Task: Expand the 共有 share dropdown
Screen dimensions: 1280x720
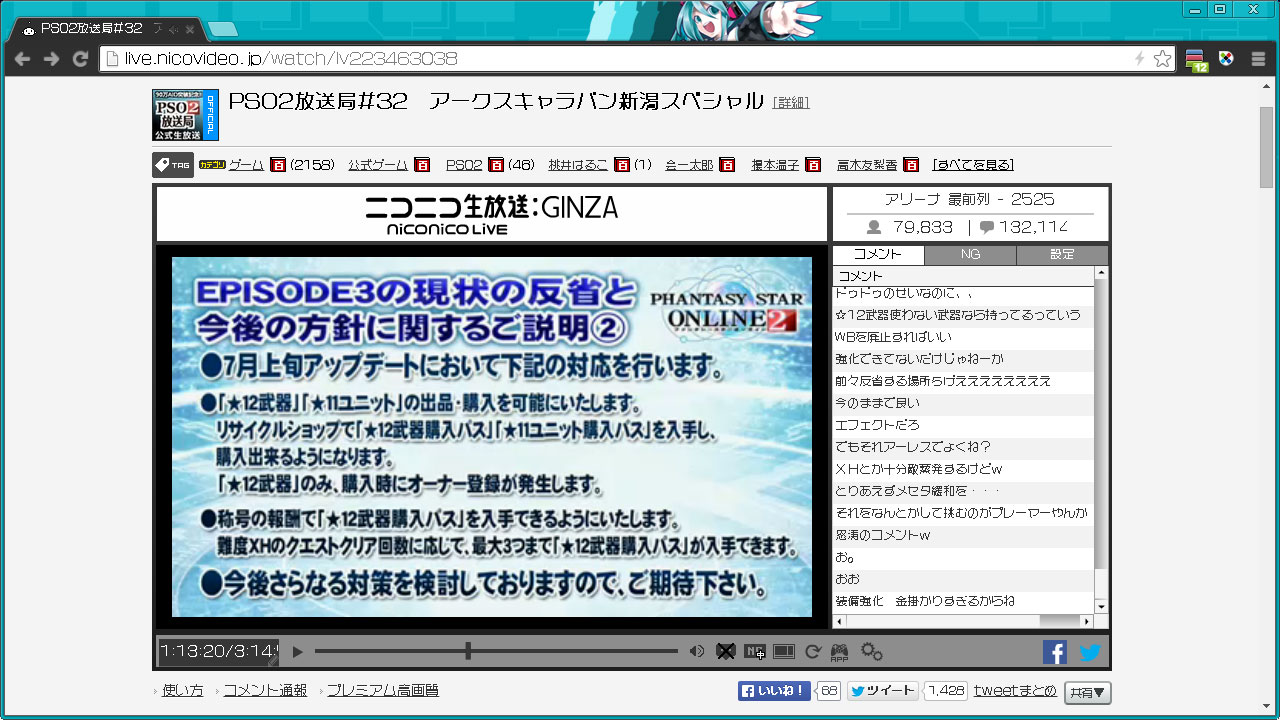Action: (1087, 692)
